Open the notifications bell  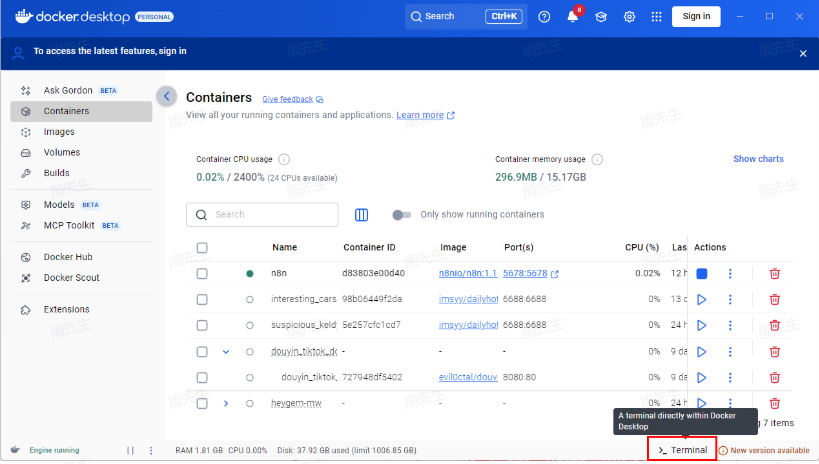point(572,17)
